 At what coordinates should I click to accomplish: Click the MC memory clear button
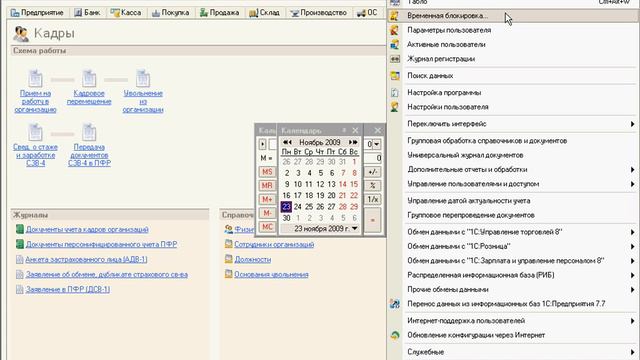pos(267,227)
